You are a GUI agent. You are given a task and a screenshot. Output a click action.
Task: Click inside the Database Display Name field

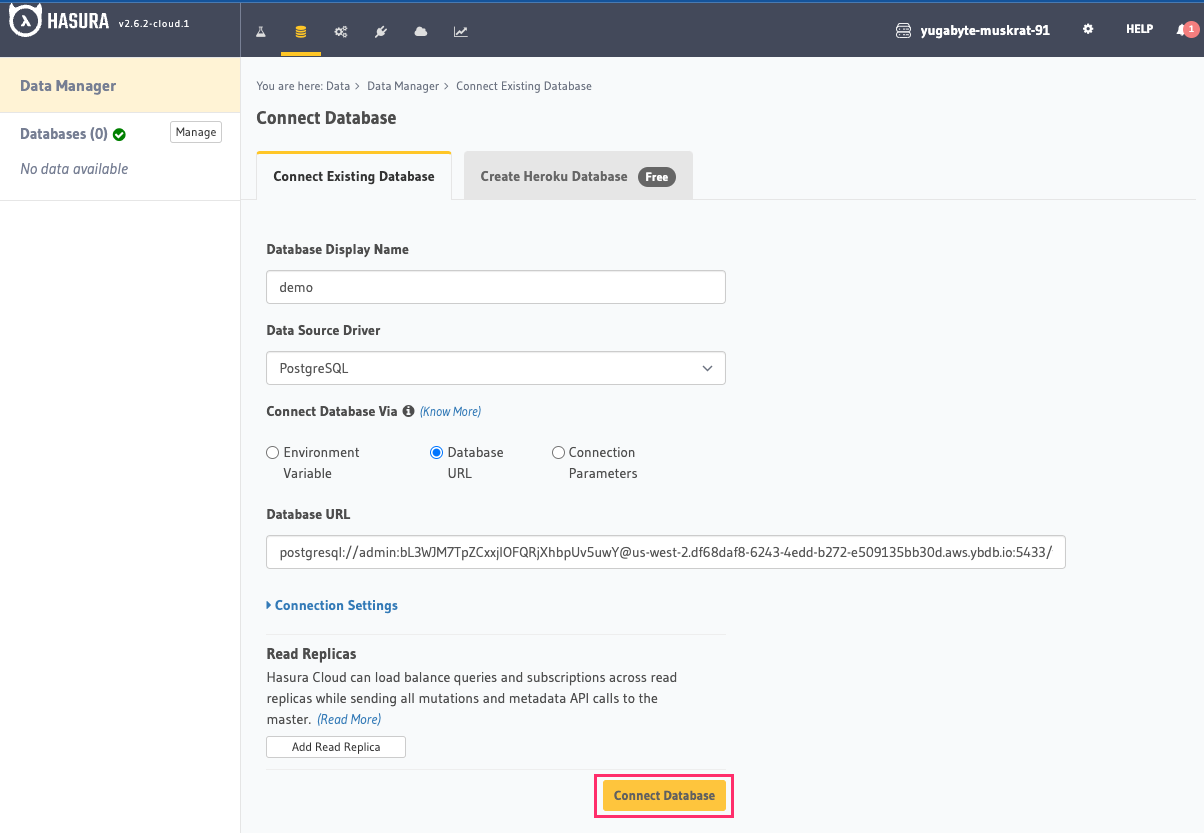click(495, 287)
